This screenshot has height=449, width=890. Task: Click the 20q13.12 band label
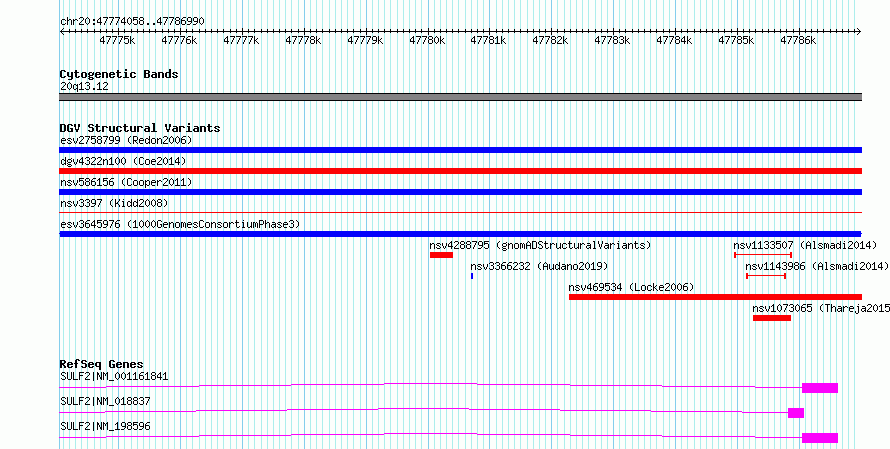pos(84,86)
